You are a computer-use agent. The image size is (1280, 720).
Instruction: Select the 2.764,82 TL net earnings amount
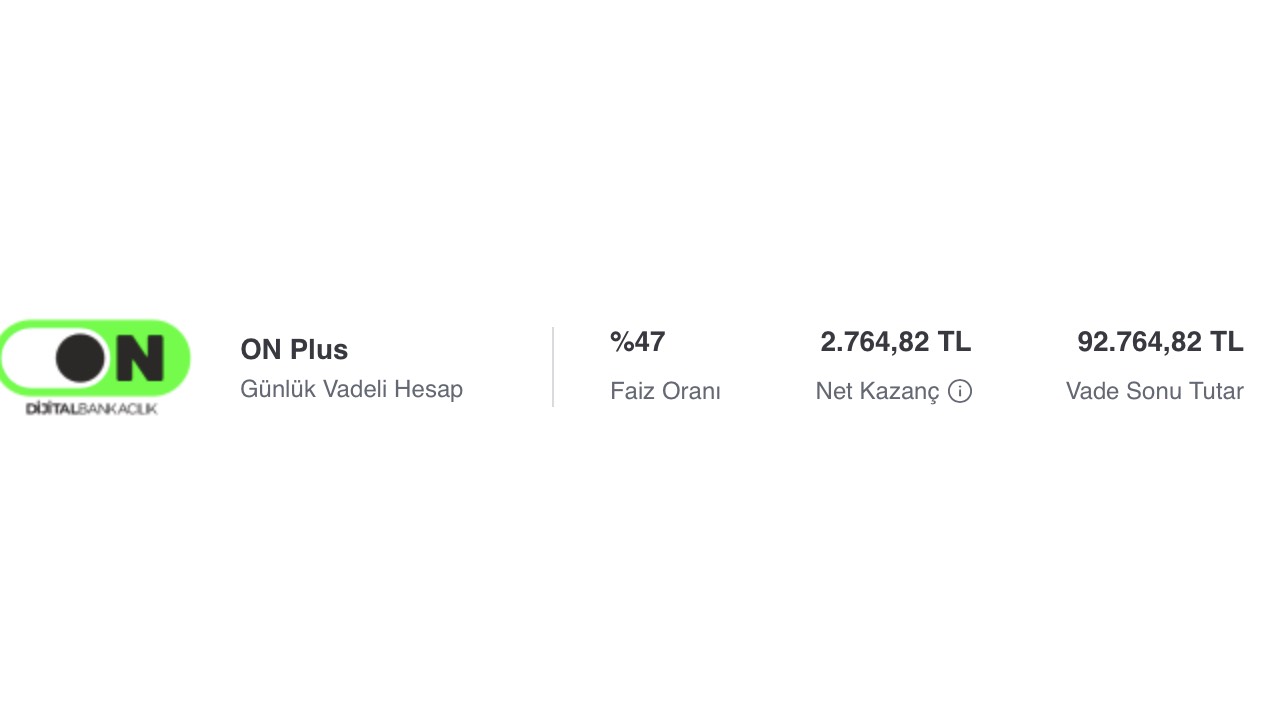[895, 342]
